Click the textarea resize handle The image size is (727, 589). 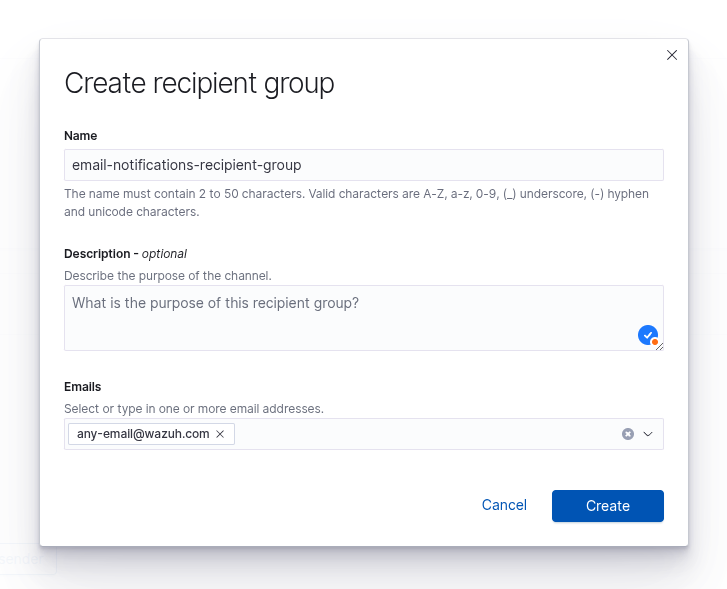pyautogui.click(x=660, y=346)
